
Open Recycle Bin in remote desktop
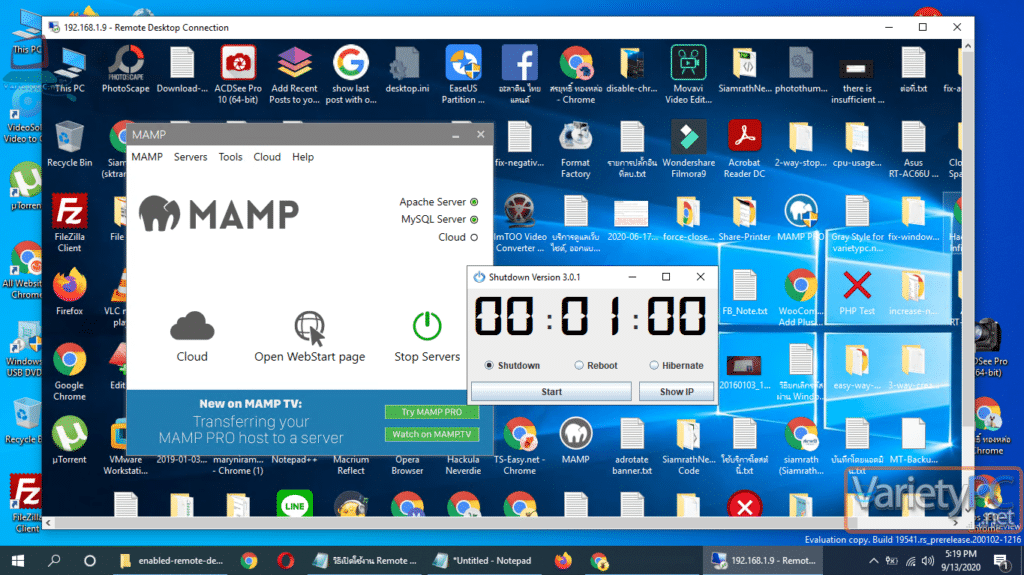click(69, 144)
